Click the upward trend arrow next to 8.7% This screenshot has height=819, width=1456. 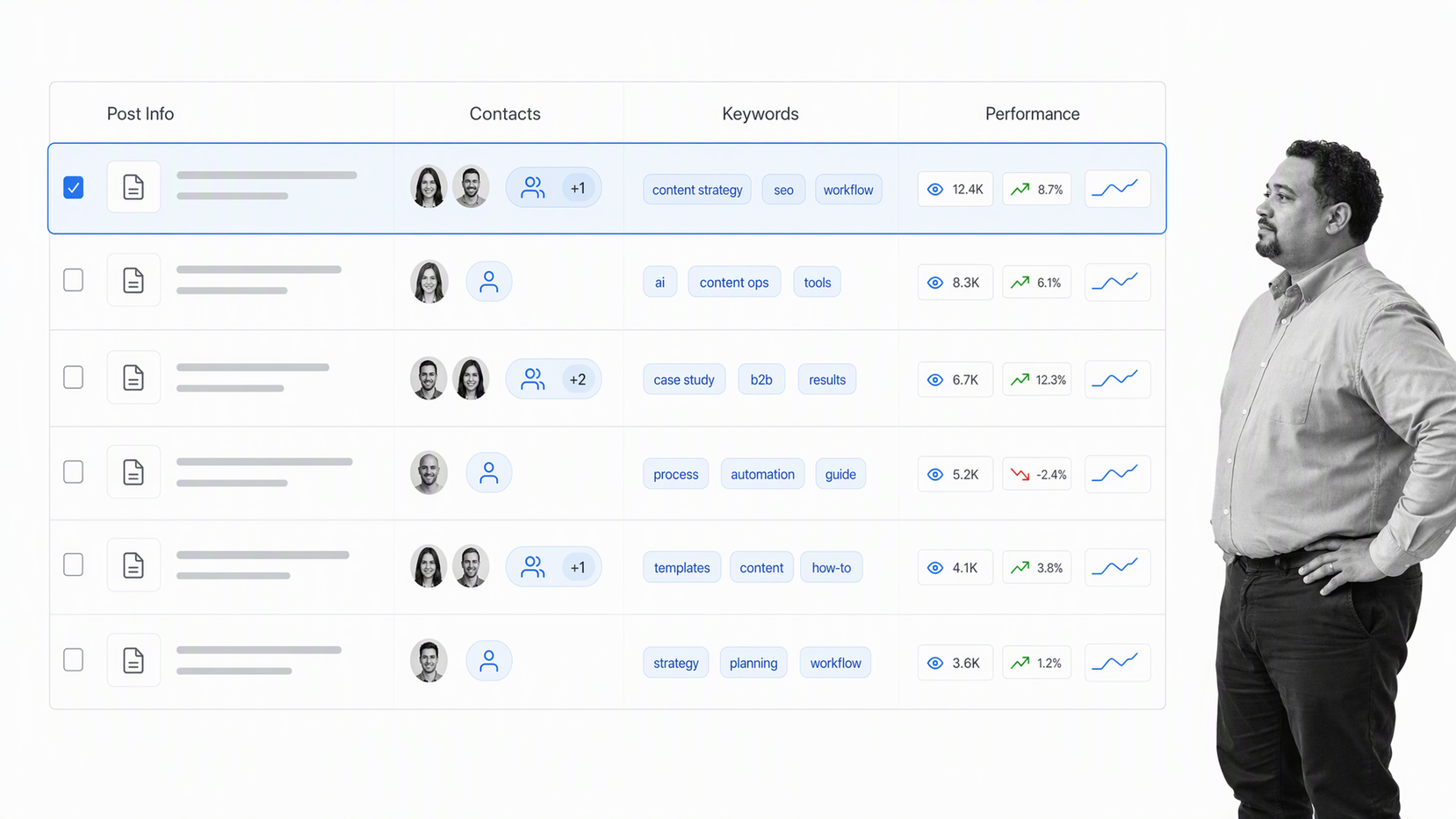1020,189
